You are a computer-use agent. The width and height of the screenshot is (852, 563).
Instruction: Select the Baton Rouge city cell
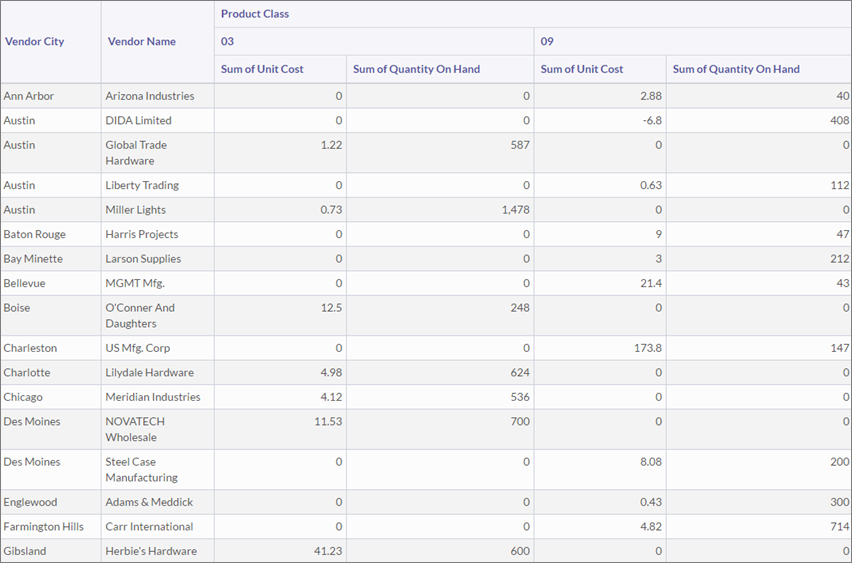[35, 234]
